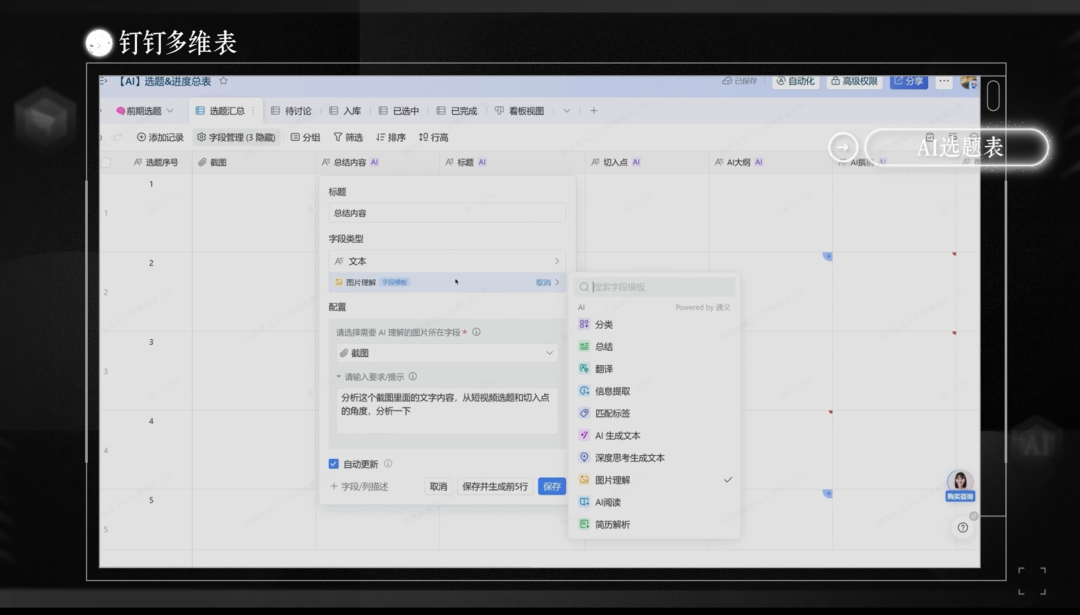
Task: Click 添加记录 to add a record
Action: pos(160,137)
